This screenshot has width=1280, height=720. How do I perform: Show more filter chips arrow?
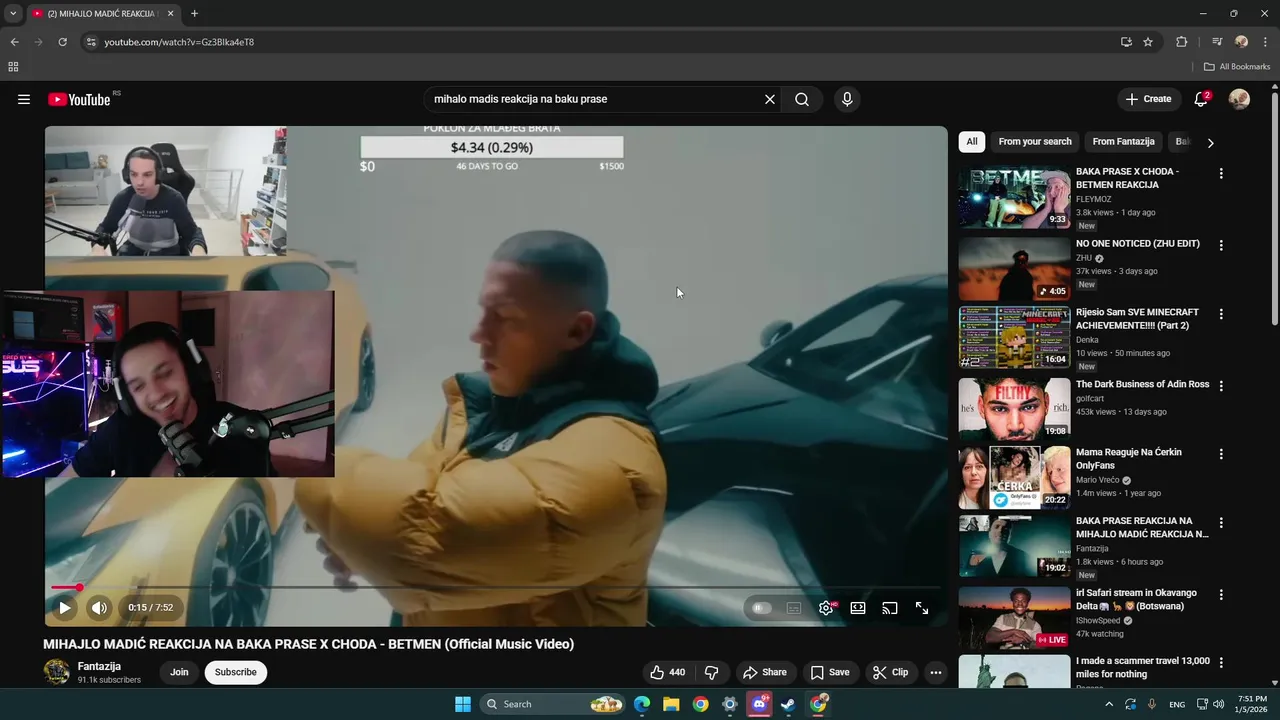[1210, 143]
